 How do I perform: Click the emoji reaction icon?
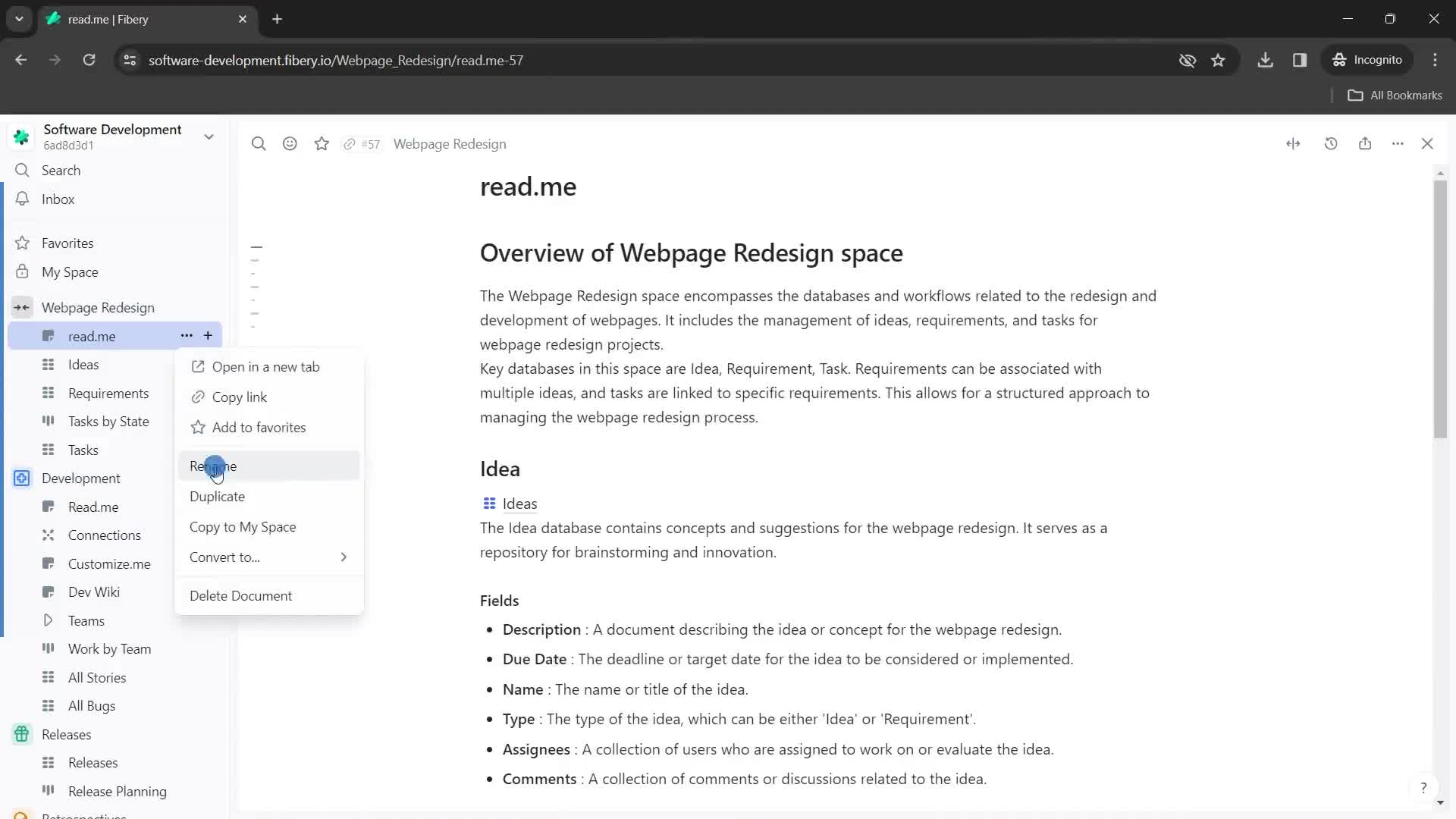click(x=290, y=144)
